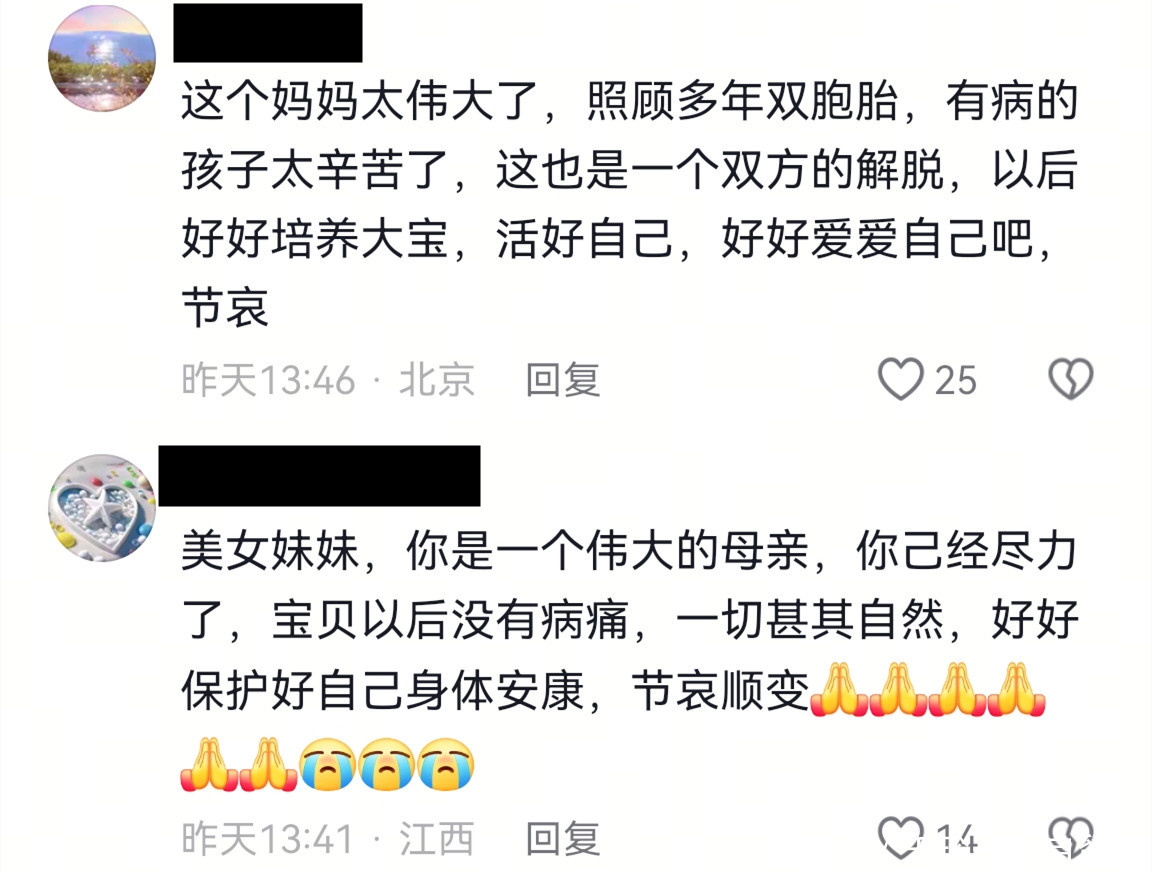Open the first commenter's redacted username
The height and width of the screenshot is (872, 1152).
pyautogui.click(x=267, y=32)
